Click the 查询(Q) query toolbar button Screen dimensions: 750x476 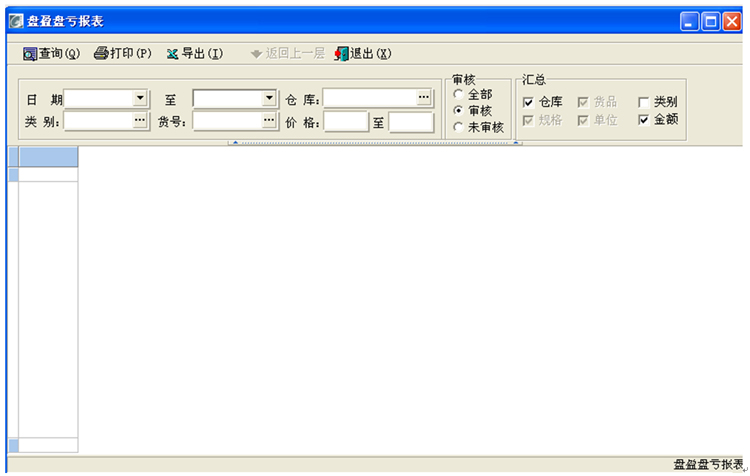point(51,54)
